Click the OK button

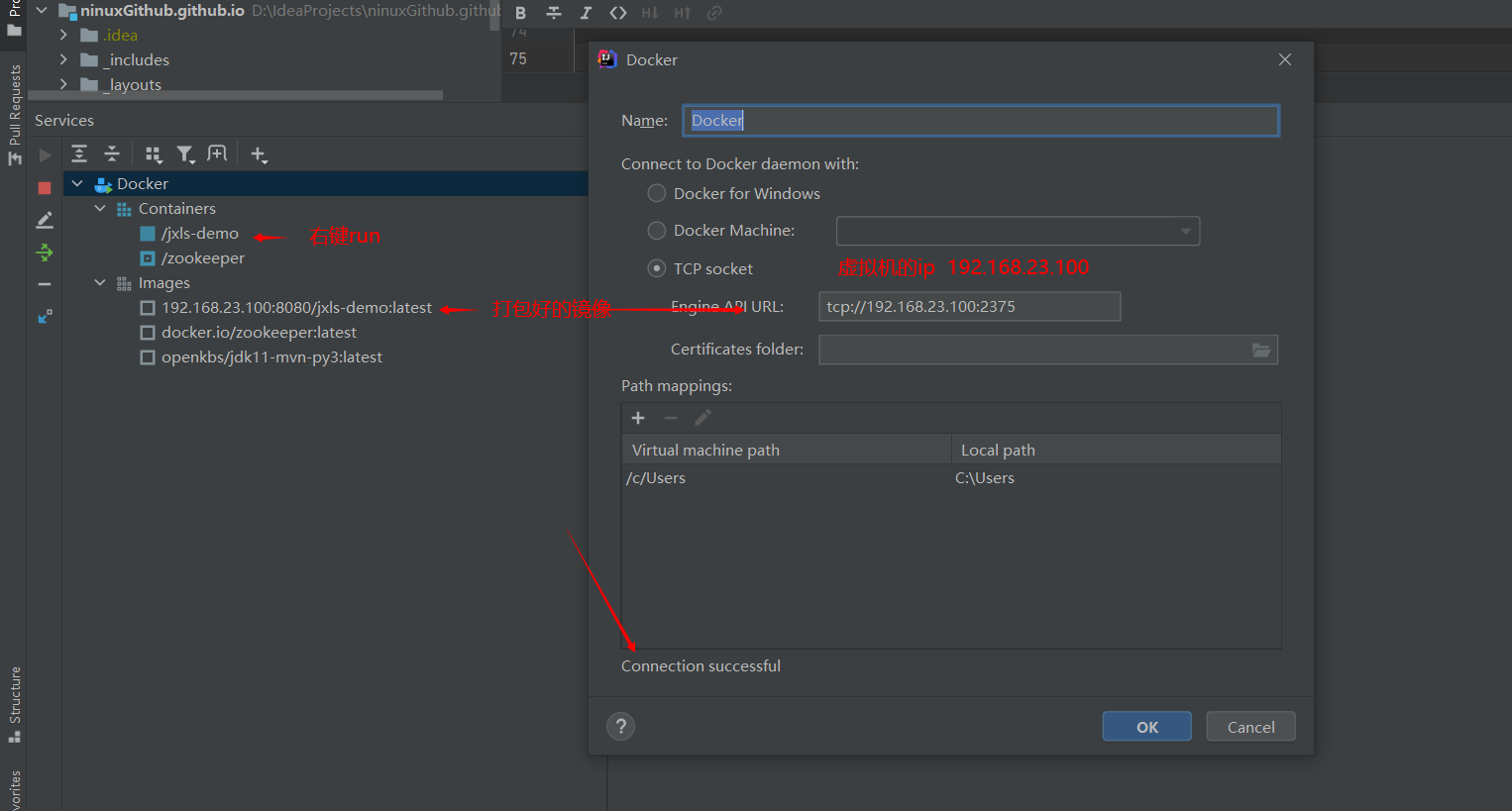(x=1146, y=727)
